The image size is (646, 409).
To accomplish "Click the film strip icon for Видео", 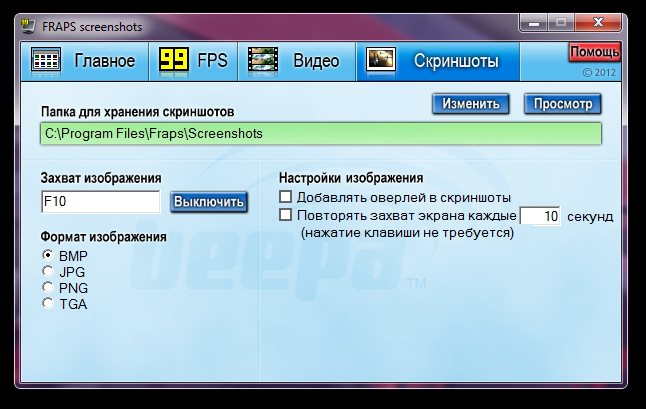I will click(x=262, y=61).
